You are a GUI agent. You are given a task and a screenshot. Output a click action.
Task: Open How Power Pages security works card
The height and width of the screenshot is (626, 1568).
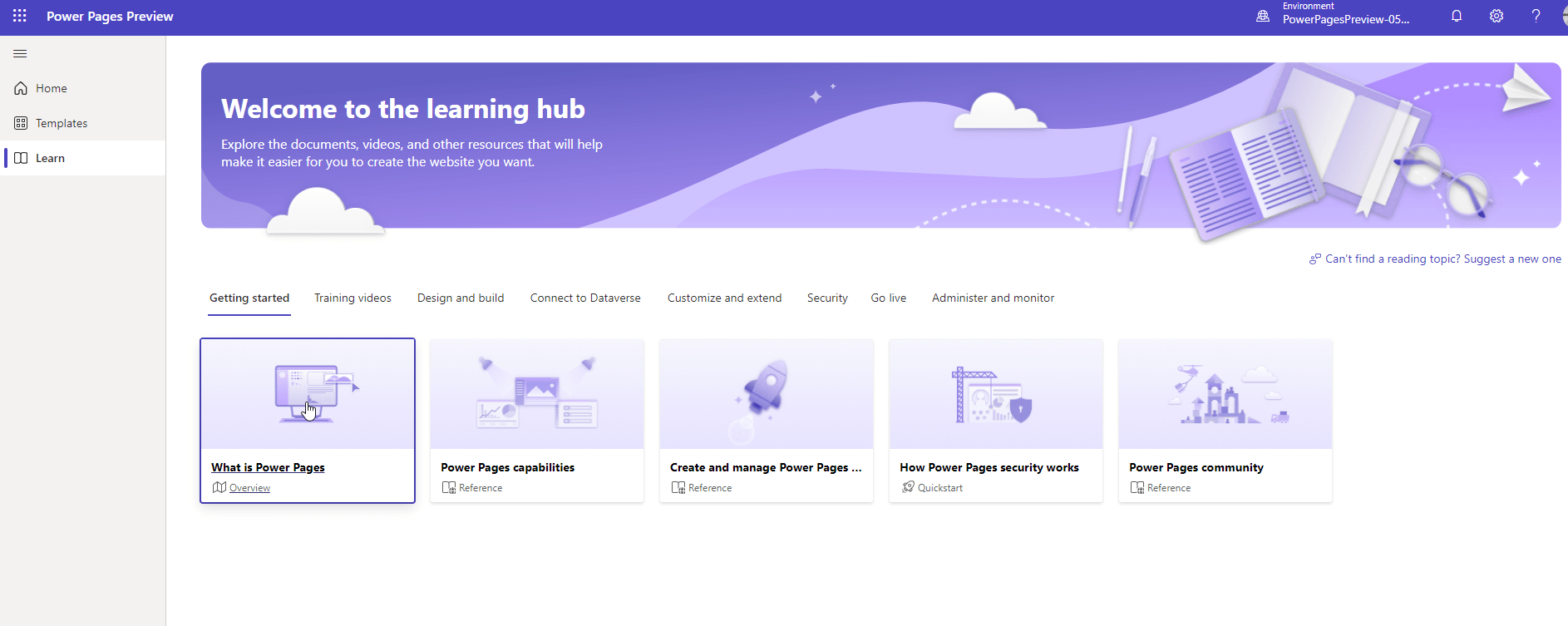pyautogui.click(x=996, y=421)
